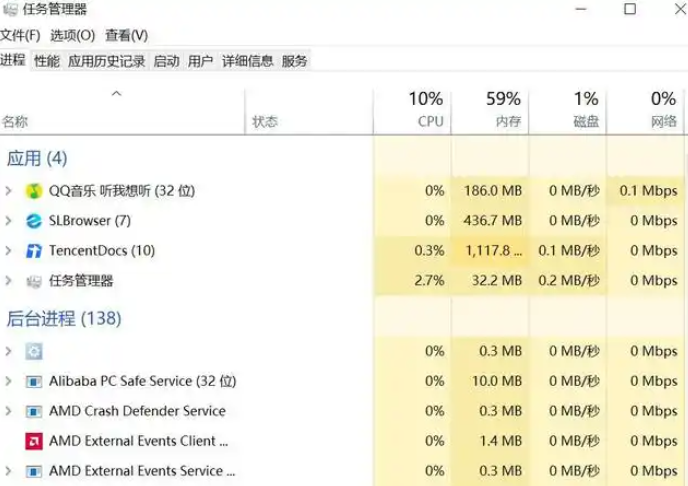Click the SLBrowser process icon
The image size is (688, 486).
pyautogui.click(x=34, y=221)
